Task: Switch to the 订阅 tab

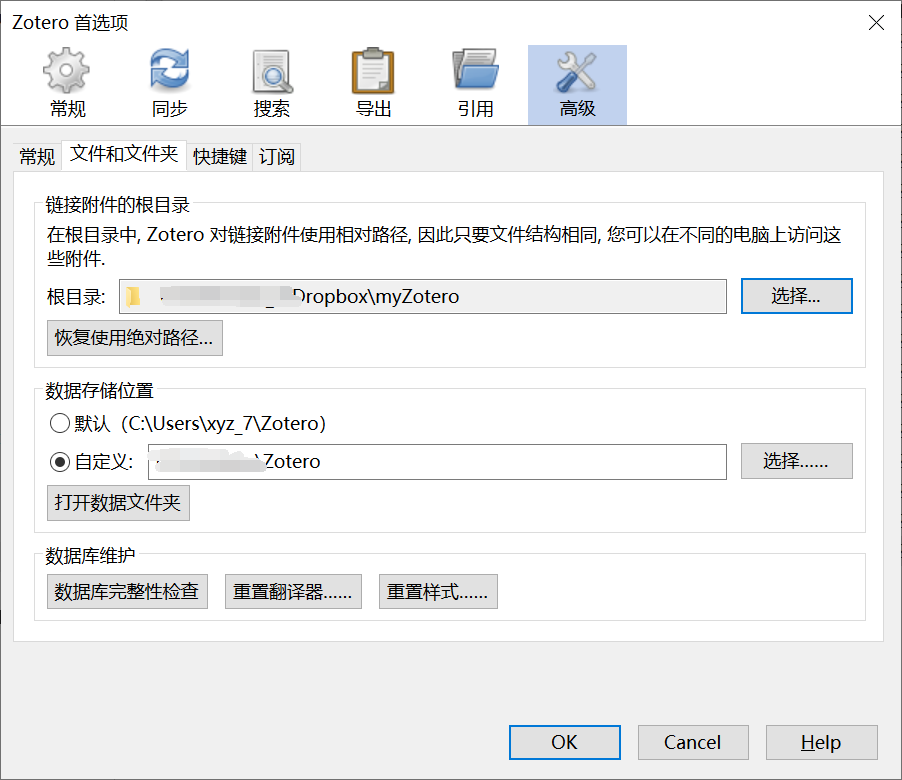Action: point(277,156)
